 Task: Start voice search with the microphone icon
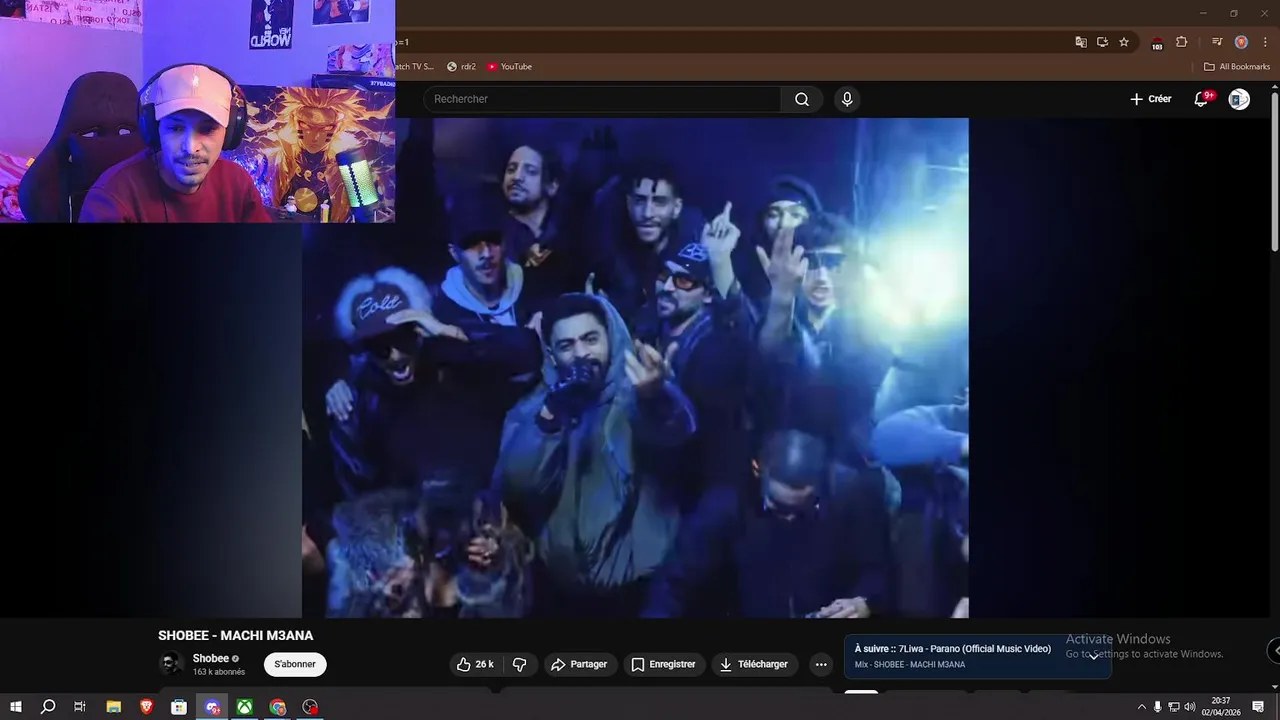pos(847,99)
